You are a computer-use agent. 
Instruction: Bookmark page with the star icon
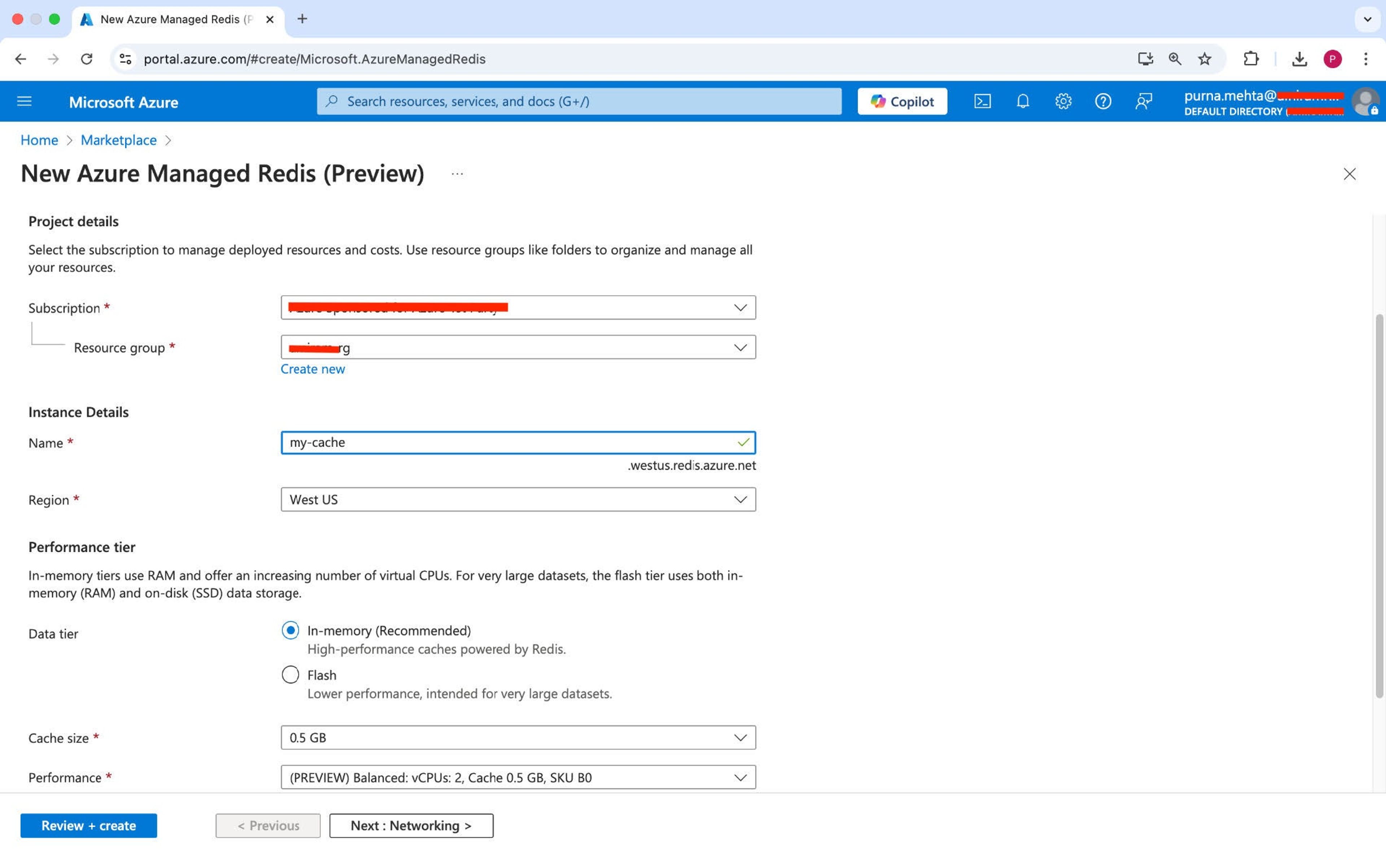pyautogui.click(x=1204, y=58)
